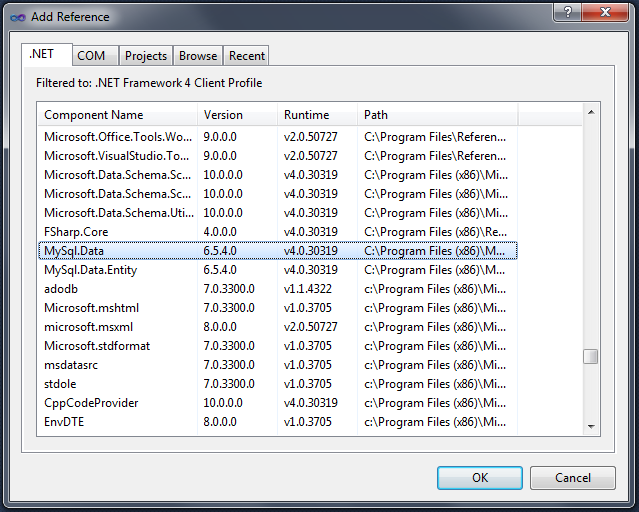Click the list scrollbar thumb
This screenshot has height=512, width=639.
(591, 356)
